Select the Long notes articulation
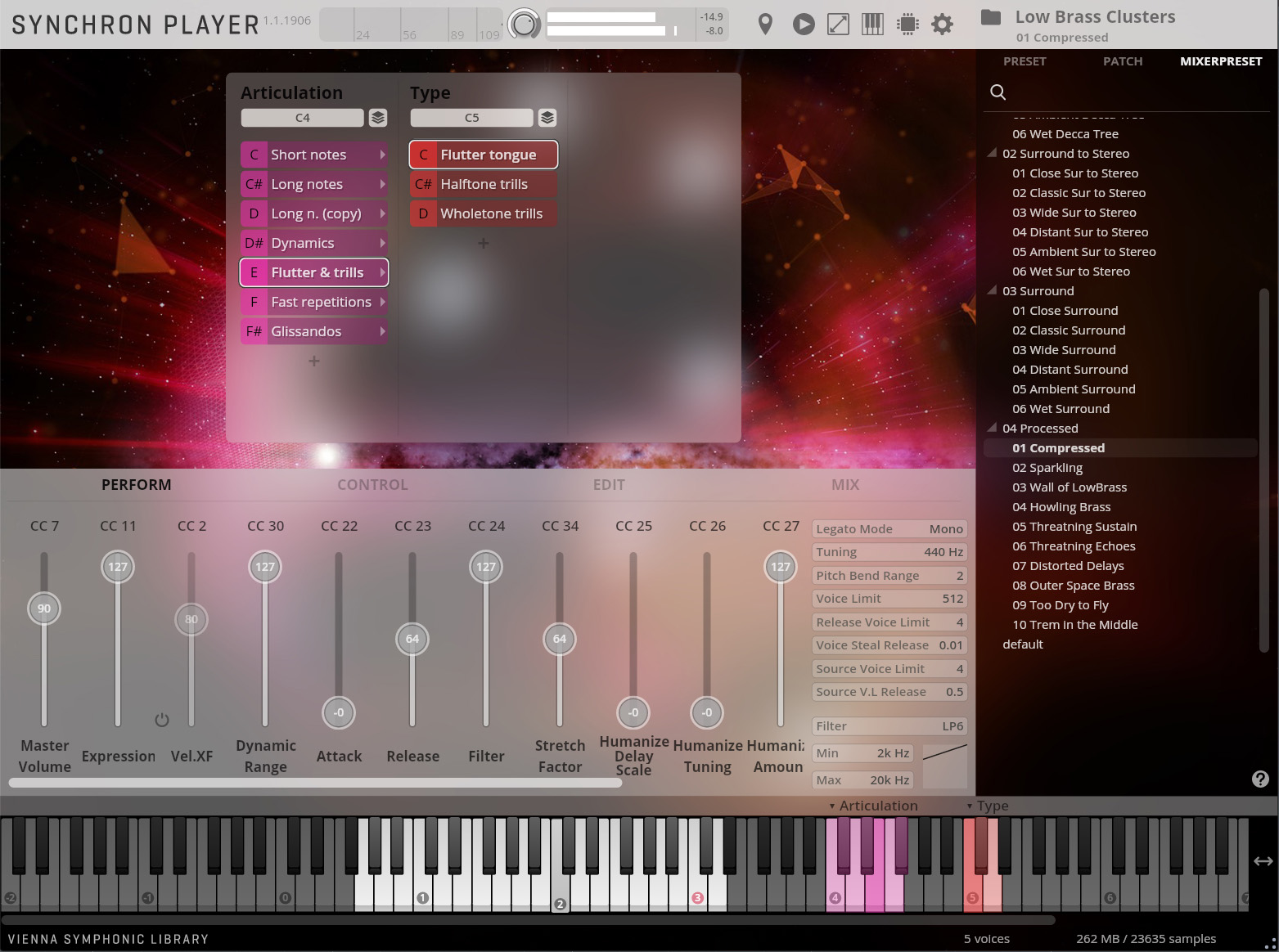Viewport: 1279px width, 952px height. coord(314,184)
